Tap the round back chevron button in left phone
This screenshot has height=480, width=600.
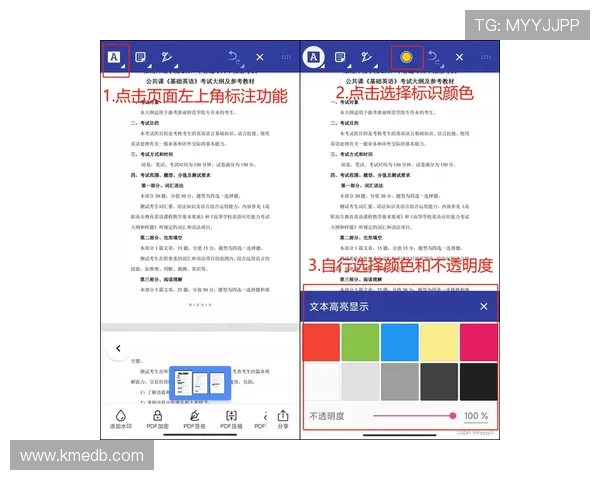pos(118,348)
